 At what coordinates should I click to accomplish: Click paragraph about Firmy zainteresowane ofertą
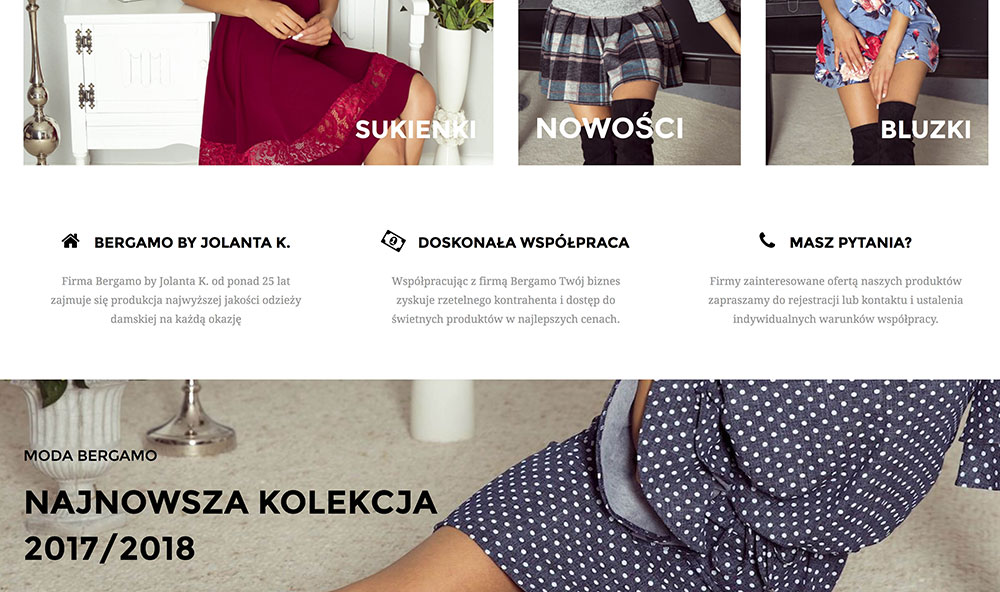pyautogui.click(x=835, y=300)
